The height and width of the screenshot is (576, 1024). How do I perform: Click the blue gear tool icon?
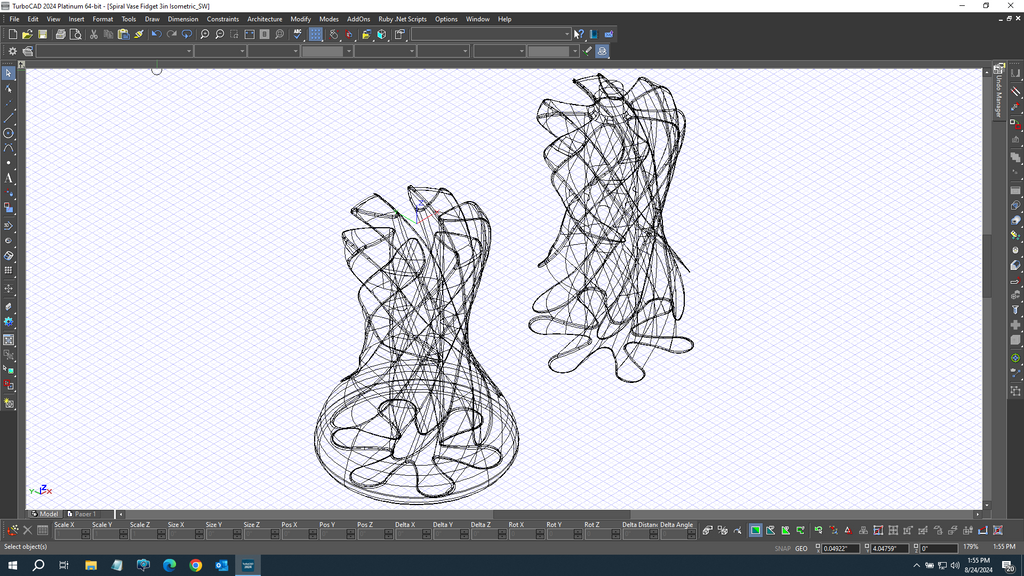[8, 321]
